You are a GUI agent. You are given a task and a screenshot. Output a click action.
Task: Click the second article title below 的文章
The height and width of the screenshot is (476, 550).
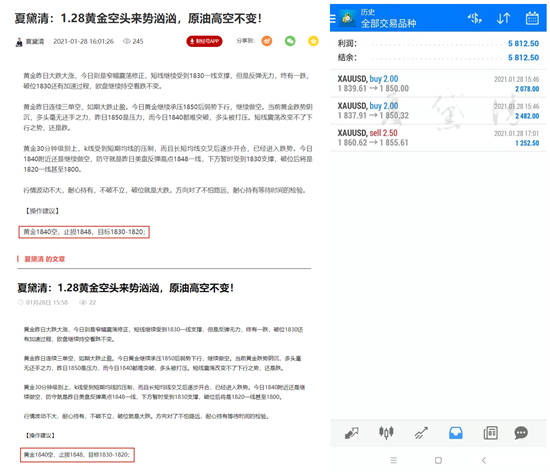tap(126, 288)
